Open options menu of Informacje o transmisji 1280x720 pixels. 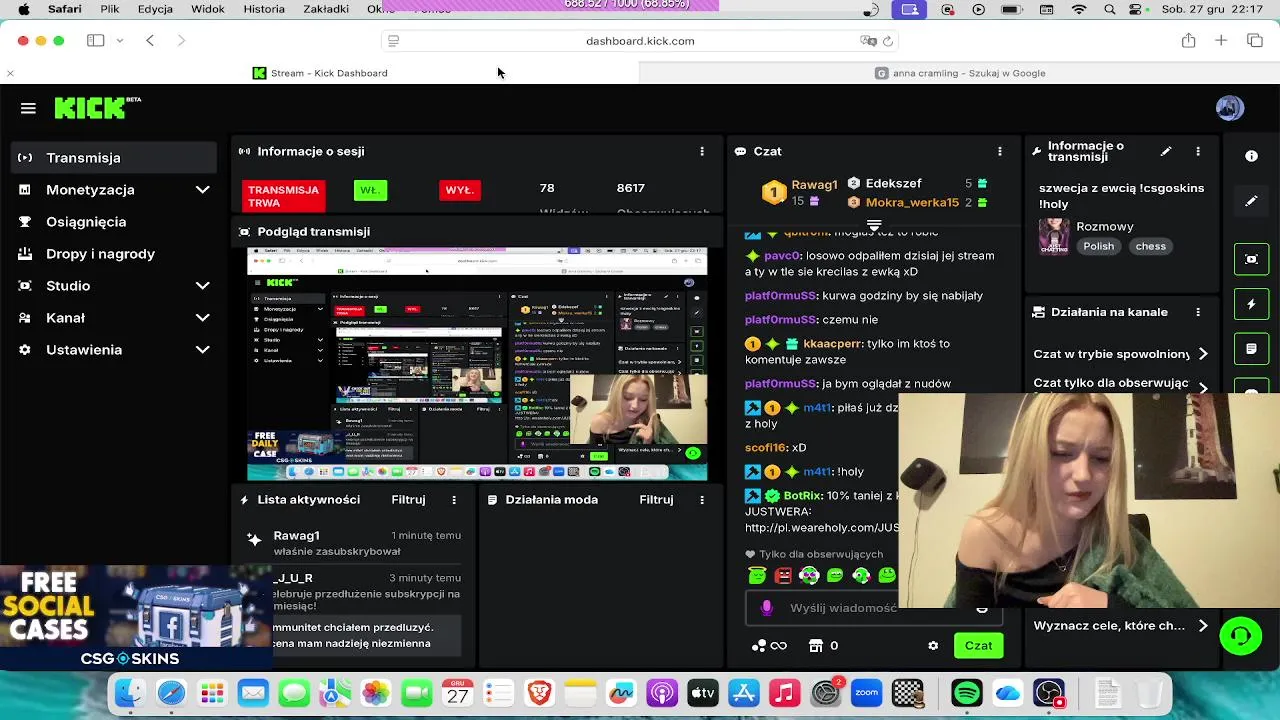point(1198,151)
